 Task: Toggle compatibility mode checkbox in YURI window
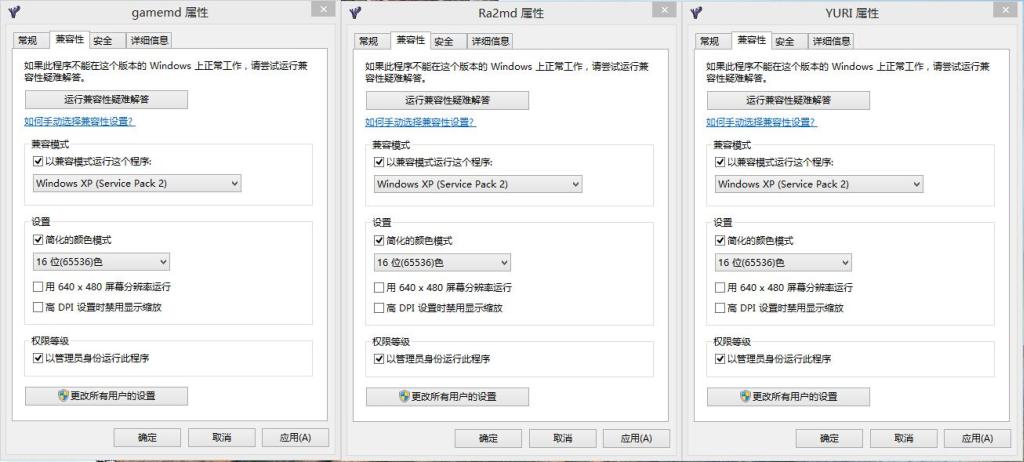point(720,162)
